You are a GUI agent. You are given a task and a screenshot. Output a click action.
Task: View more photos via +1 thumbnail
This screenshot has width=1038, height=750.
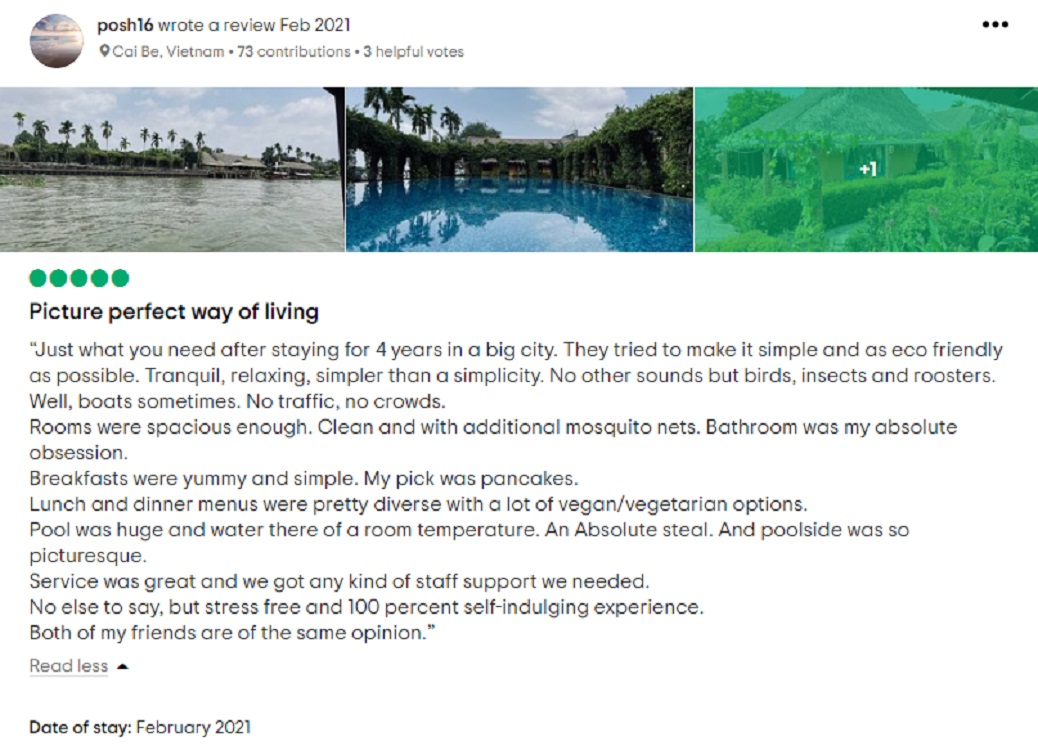pyautogui.click(x=866, y=170)
